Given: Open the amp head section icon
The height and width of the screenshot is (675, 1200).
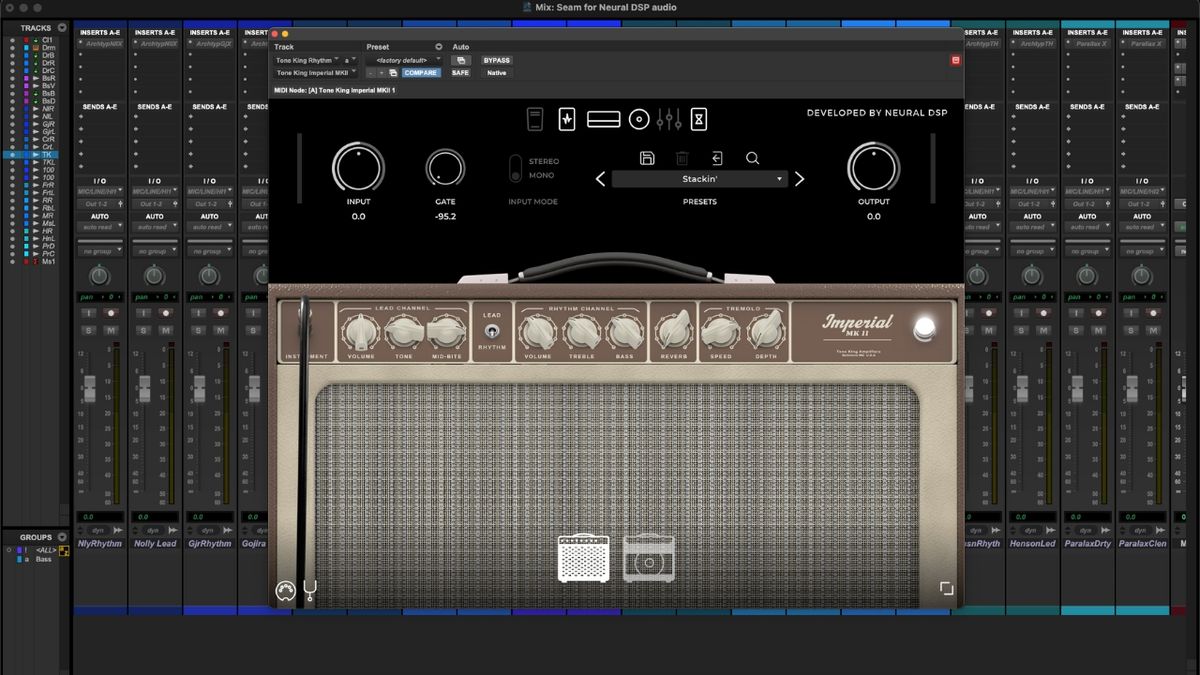Looking at the screenshot, I should pos(602,118).
